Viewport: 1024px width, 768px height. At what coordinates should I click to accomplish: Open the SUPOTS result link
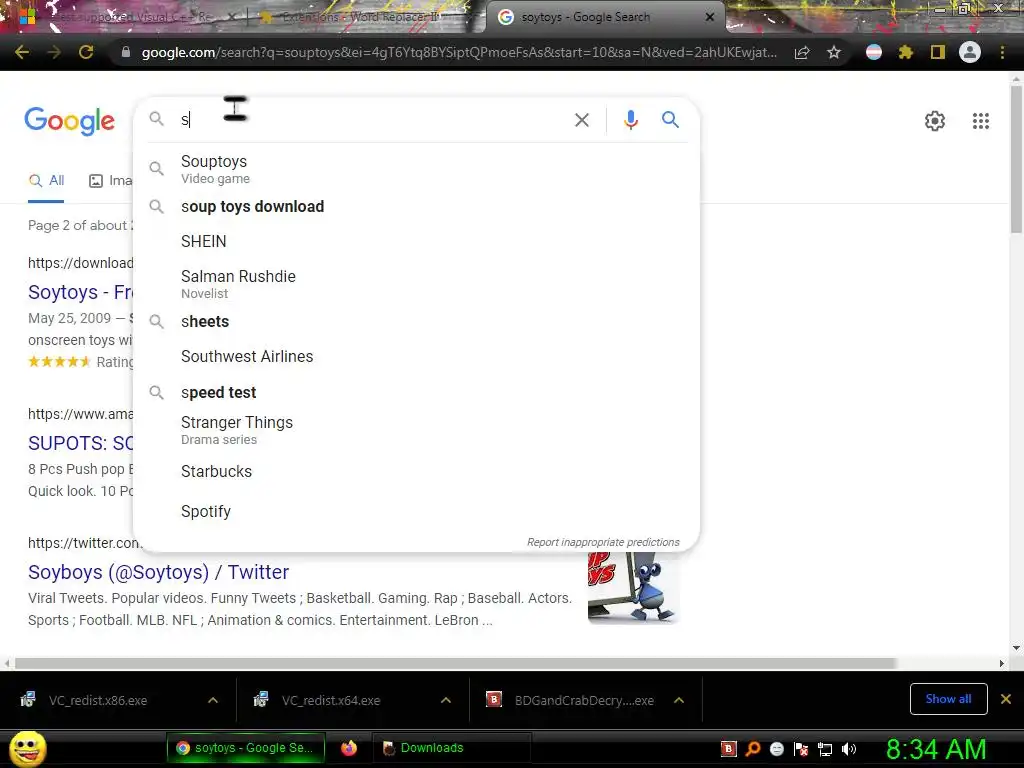[x=80, y=443]
